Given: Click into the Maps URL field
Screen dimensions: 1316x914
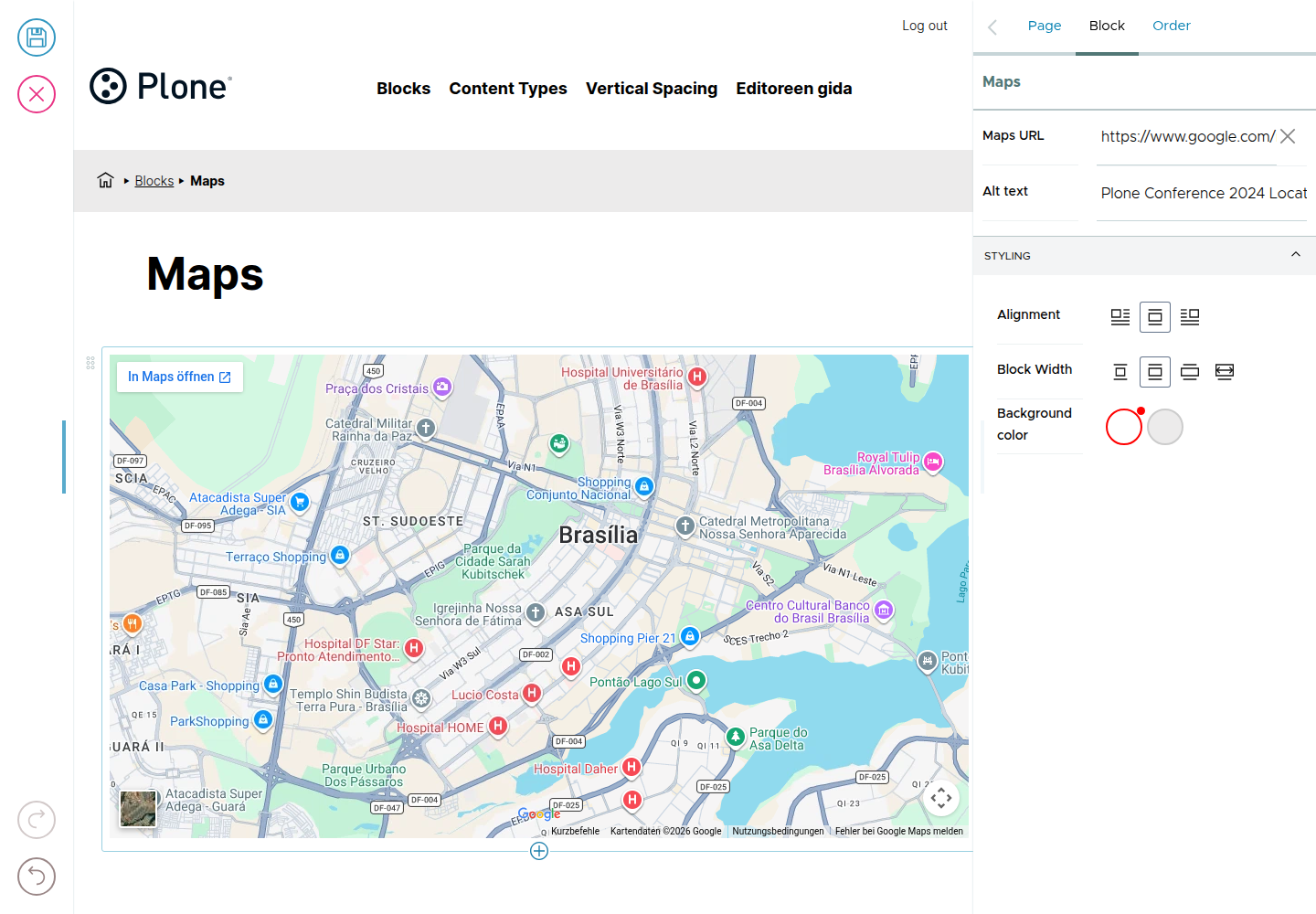Looking at the screenshot, I should (x=1187, y=137).
